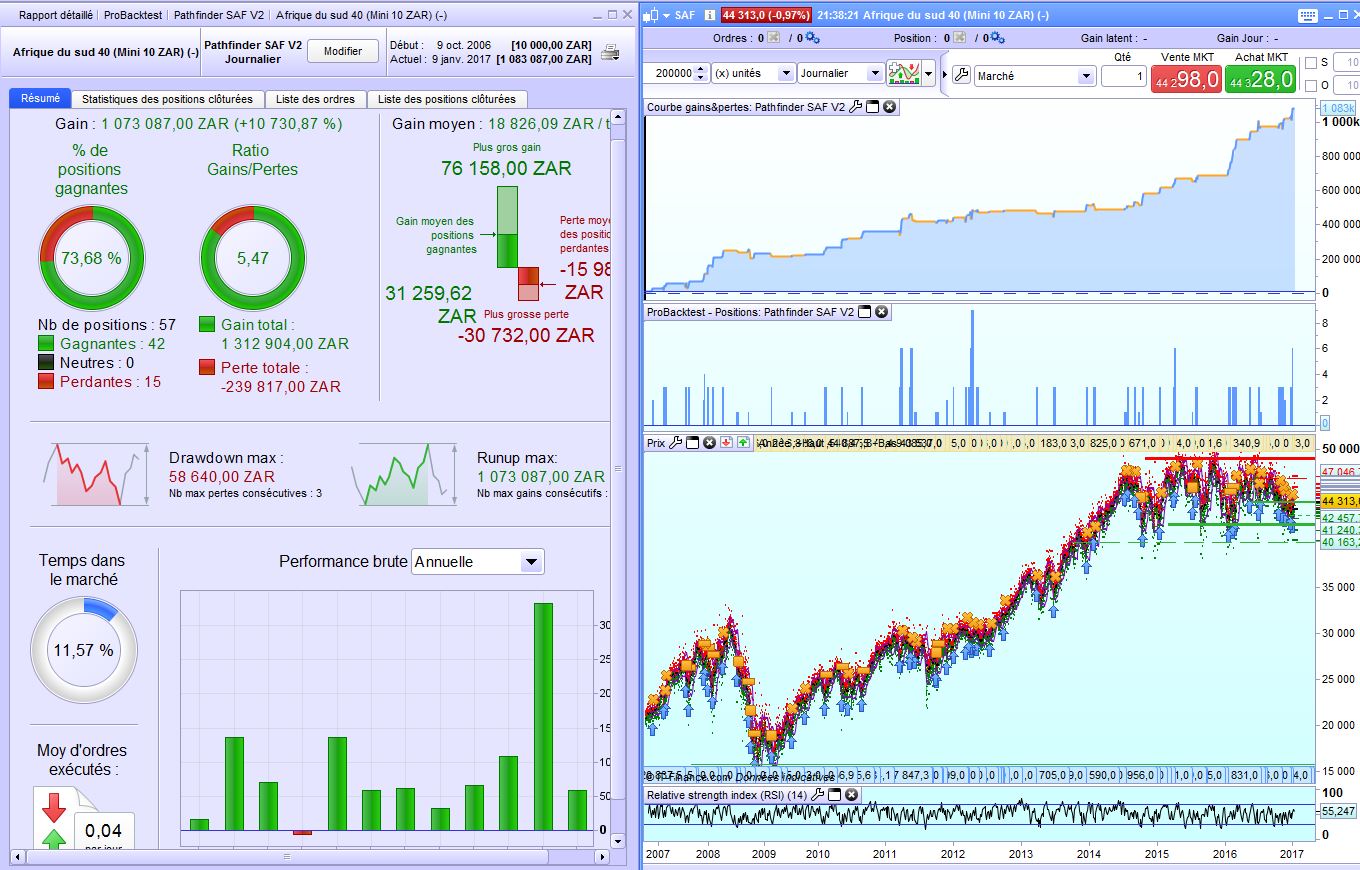This screenshot has width=1360, height=870.
Task: Click the 5,47 Ratio Gains/Pertes donut chart
Action: pos(254,258)
